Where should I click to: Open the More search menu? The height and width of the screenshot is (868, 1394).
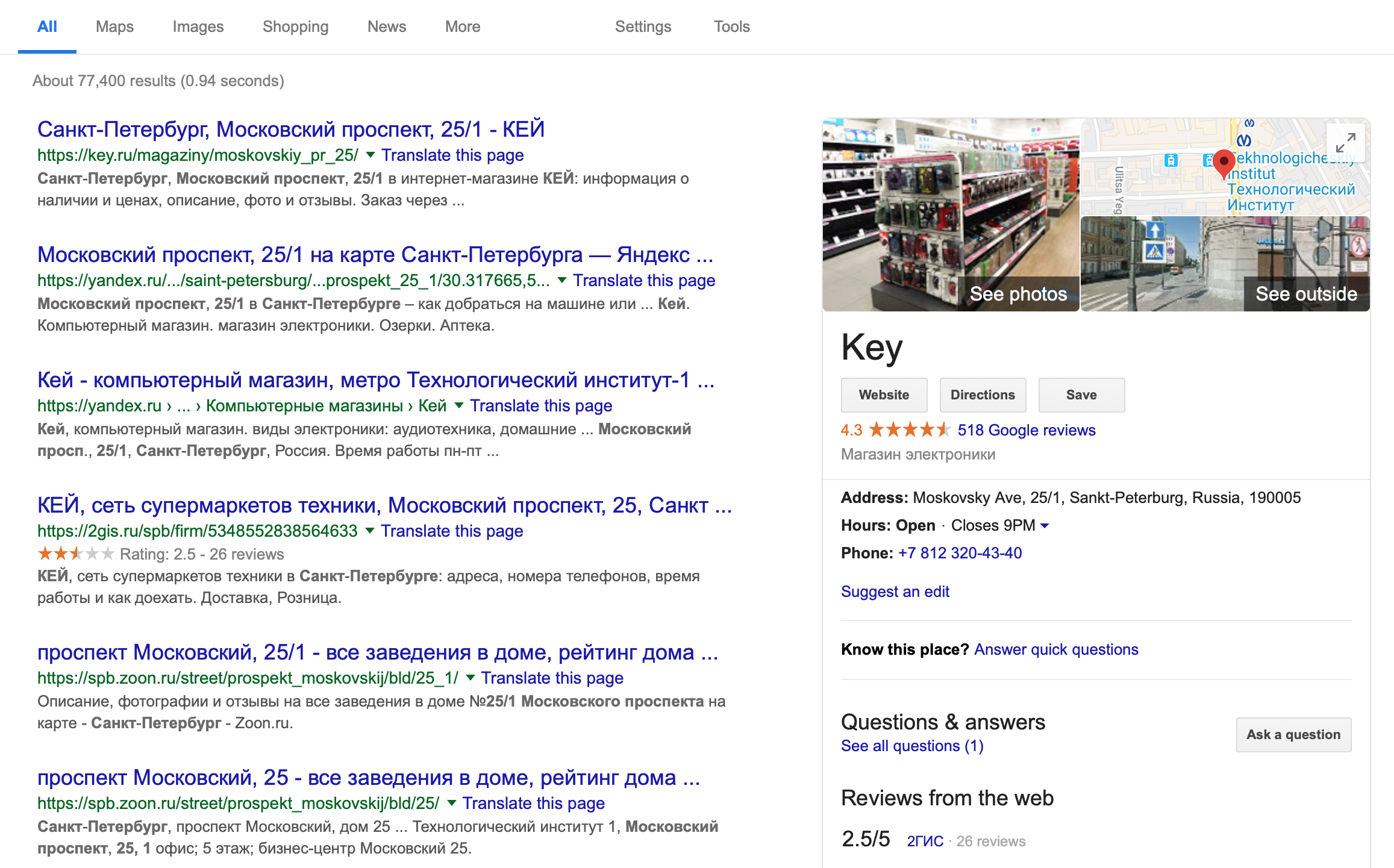pyautogui.click(x=462, y=27)
